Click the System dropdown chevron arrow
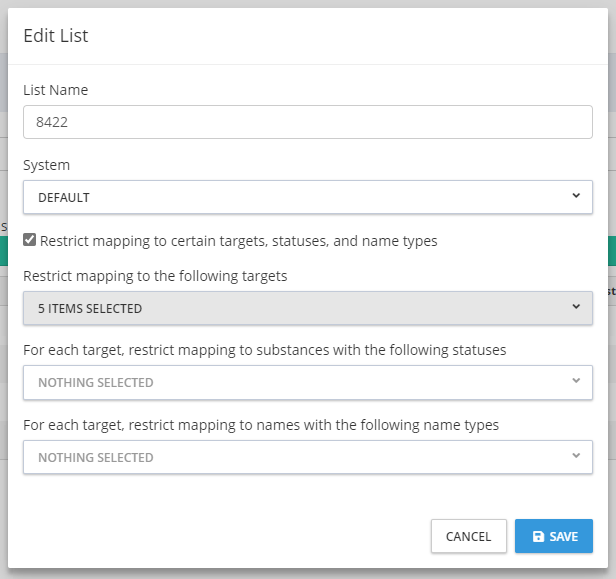 click(576, 196)
